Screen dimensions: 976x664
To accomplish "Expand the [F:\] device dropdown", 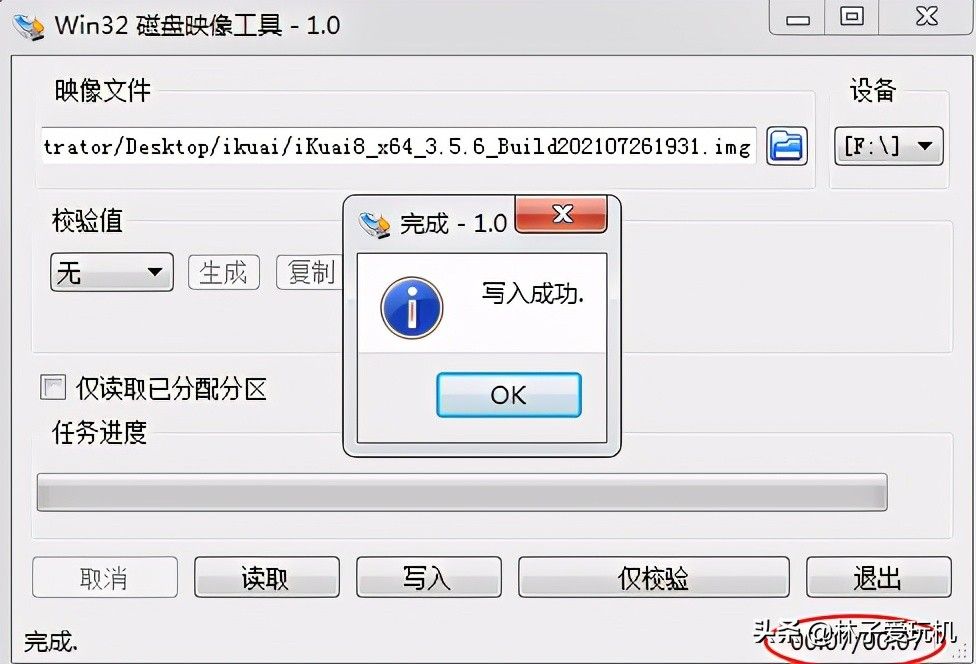I will coord(888,146).
